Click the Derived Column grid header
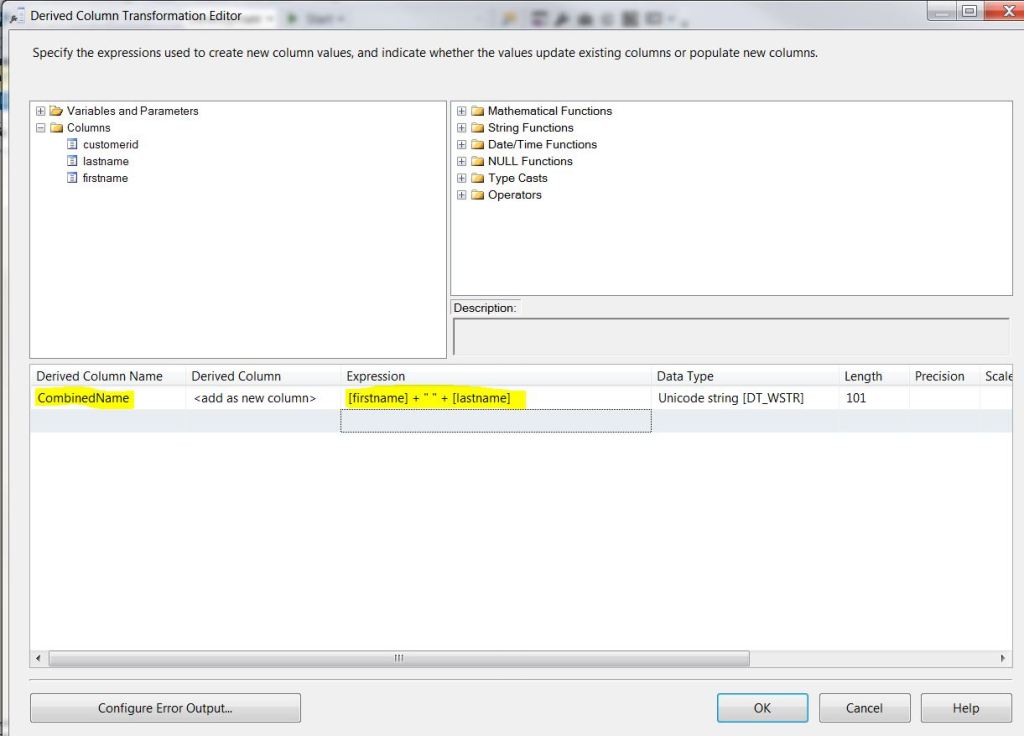This screenshot has height=736, width=1024. coord(263,376)
